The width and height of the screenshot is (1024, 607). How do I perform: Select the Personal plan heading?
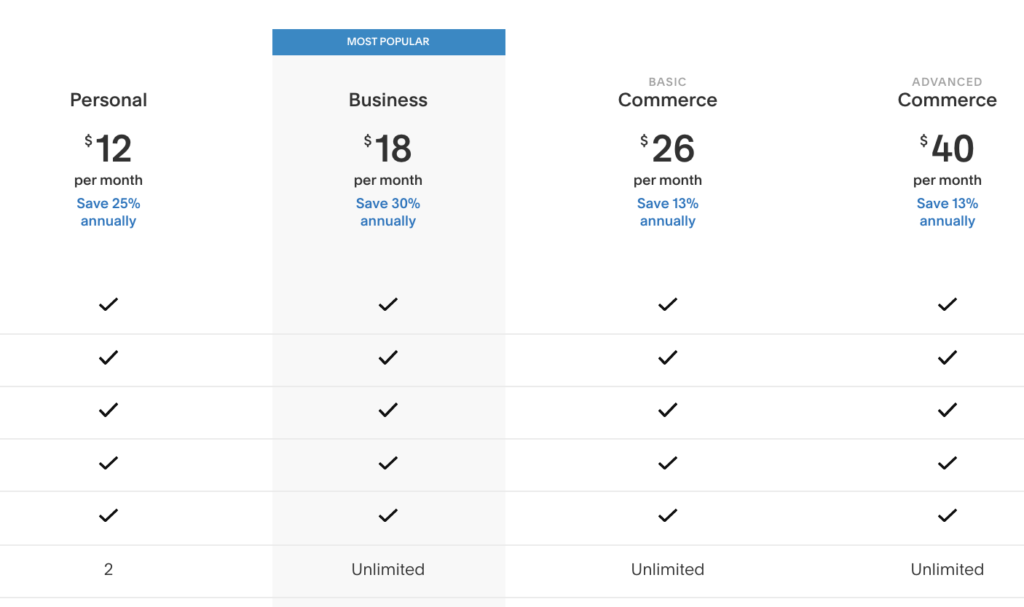[108, 100]
